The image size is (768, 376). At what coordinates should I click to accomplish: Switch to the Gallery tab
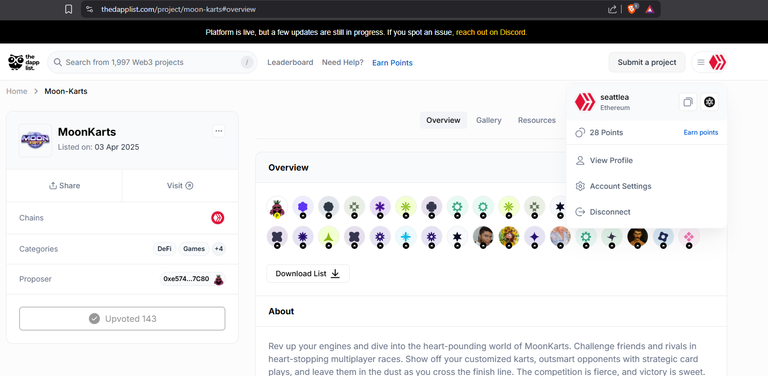point(488,120)
